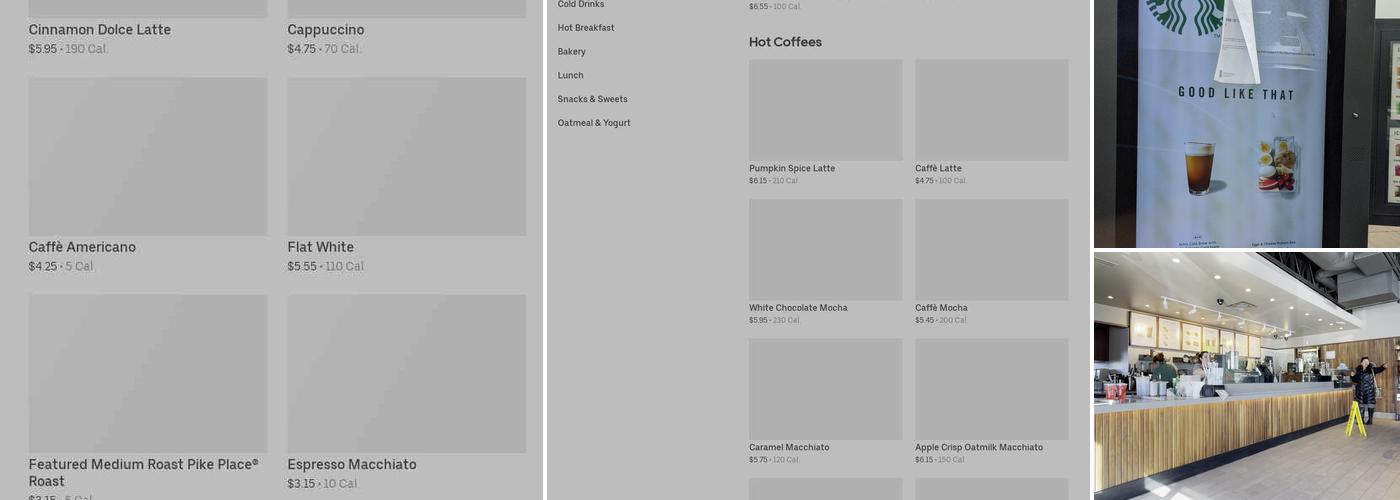The height and width of the screenshot is (500, 1400).
Task: Click Hot Coffees section heading
Action: point(785,42)
